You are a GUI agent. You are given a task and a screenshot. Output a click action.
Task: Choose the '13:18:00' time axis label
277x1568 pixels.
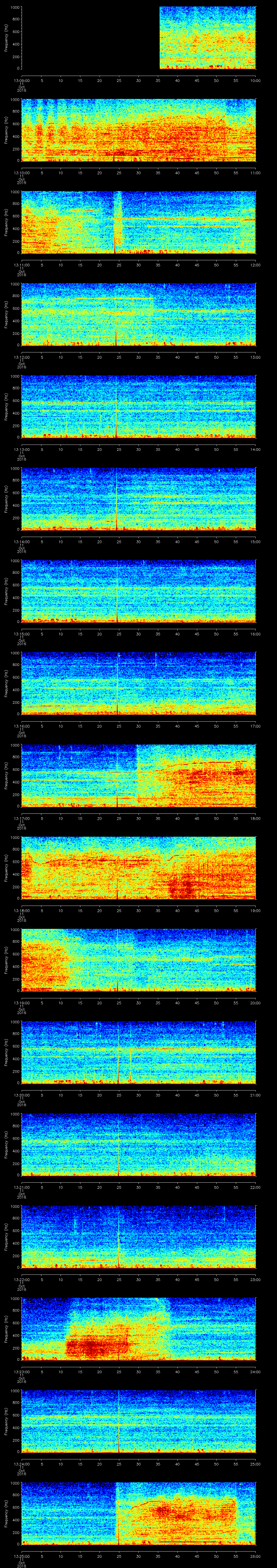coord(21,910)
